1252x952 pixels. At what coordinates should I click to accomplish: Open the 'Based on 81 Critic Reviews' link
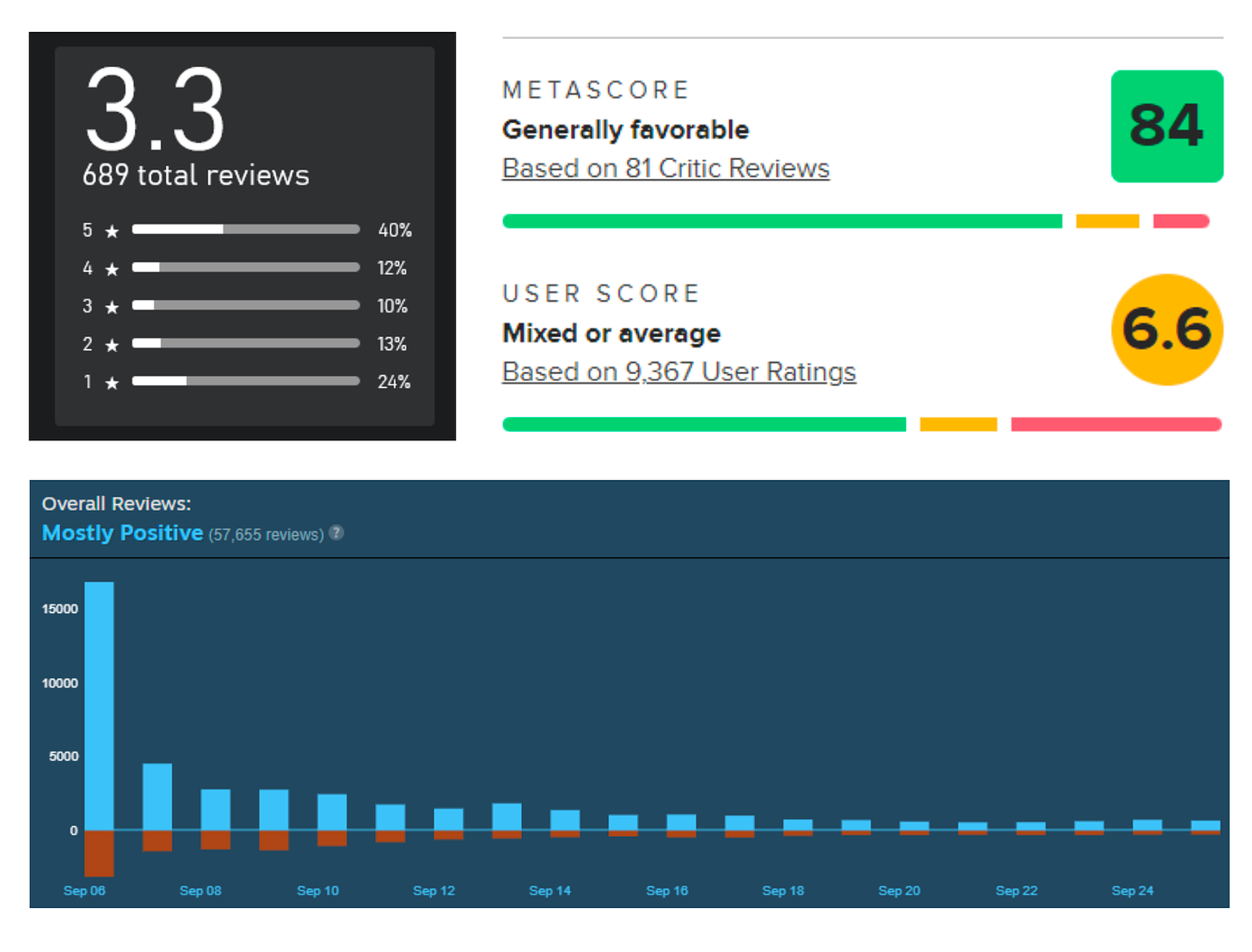click(666, 169)
